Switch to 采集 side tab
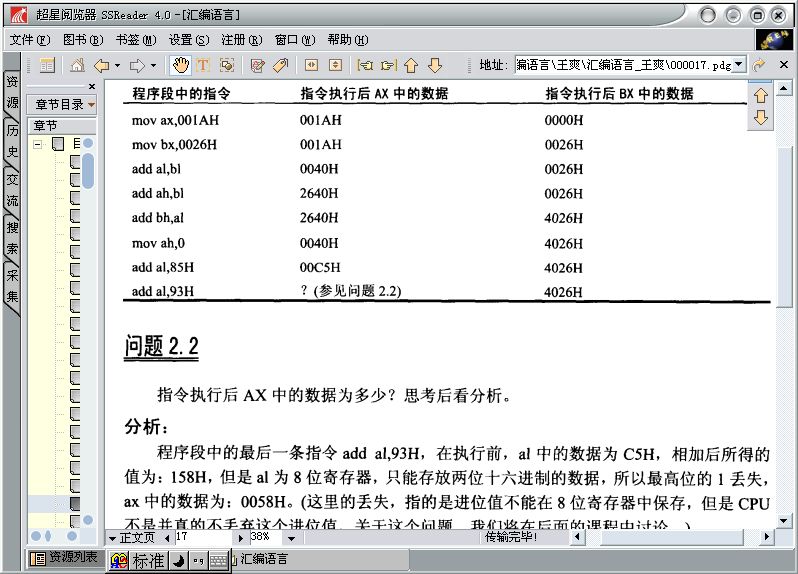Screen dimensions: 798x574 click(x=12, y=286)
